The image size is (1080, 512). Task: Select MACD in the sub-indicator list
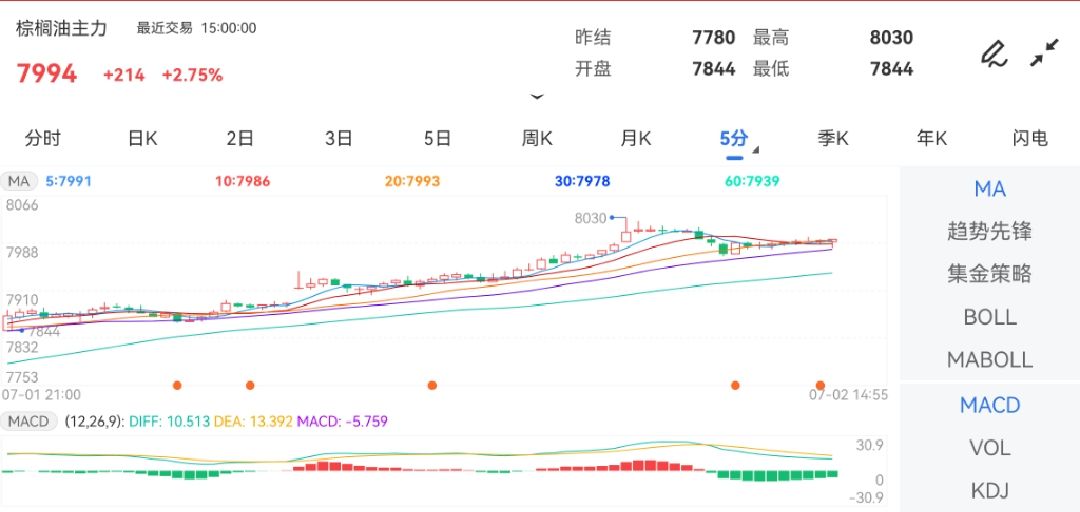pyautogui.click(x=990, y=405)
